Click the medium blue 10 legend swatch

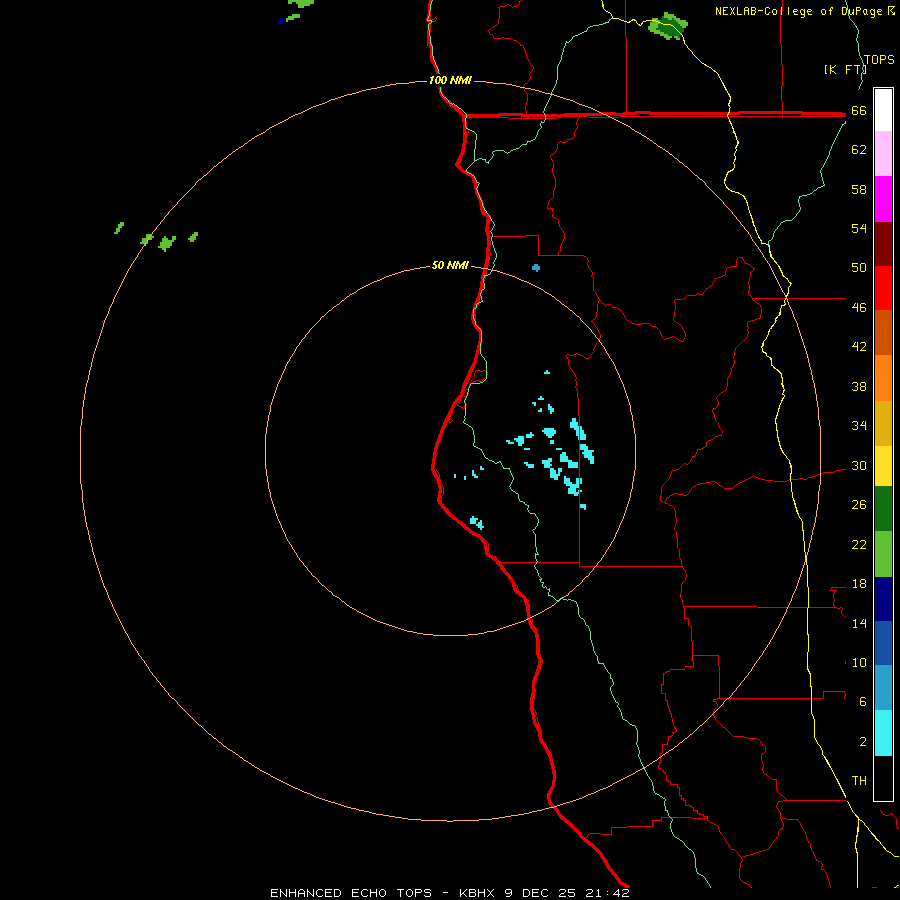pyautogui.click(x=883, y=643)
